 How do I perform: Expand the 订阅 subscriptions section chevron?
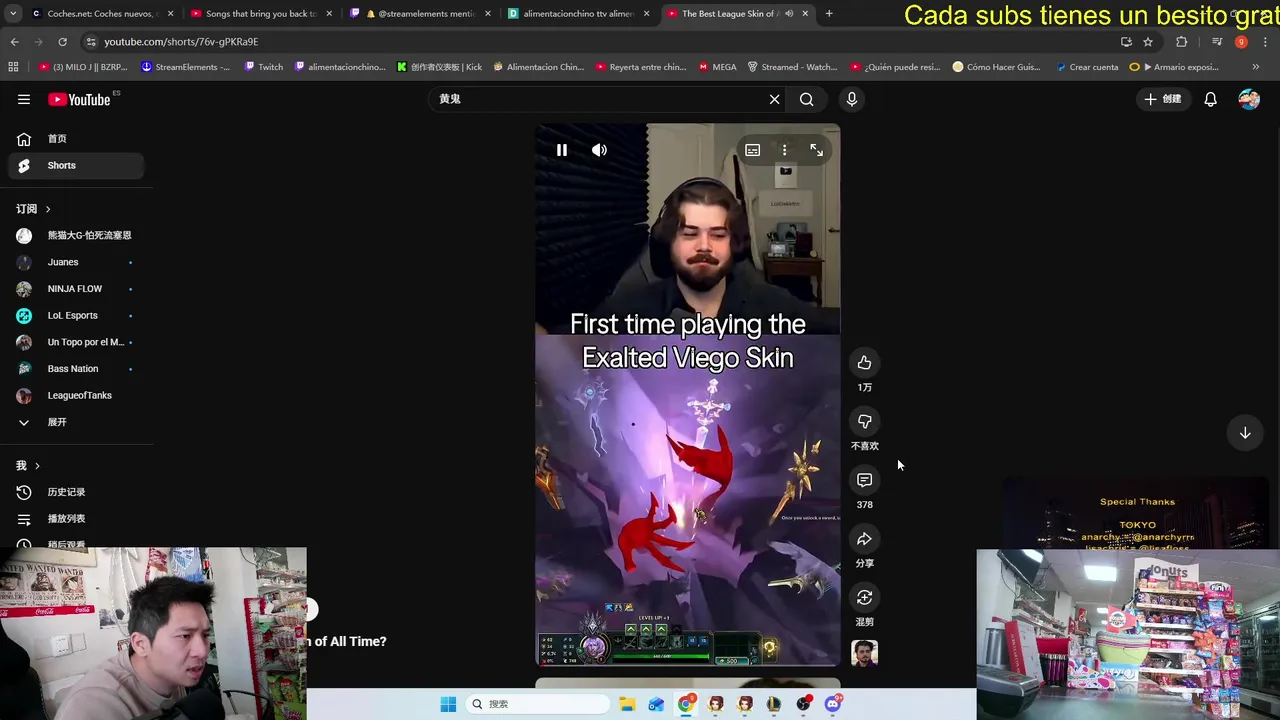(x=47, y=209)
